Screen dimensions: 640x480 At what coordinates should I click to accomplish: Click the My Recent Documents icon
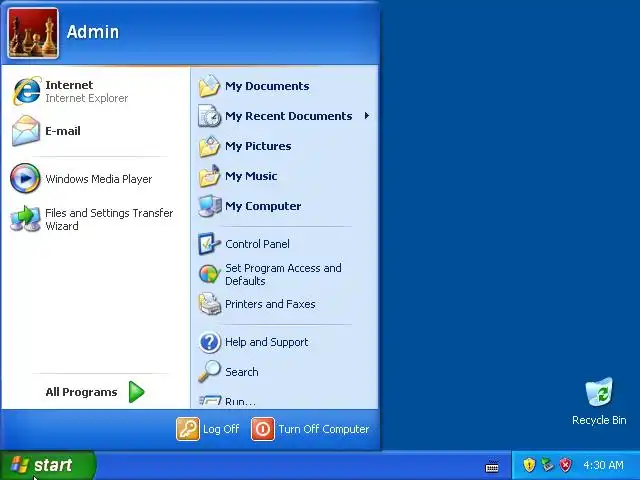[209, 116]
